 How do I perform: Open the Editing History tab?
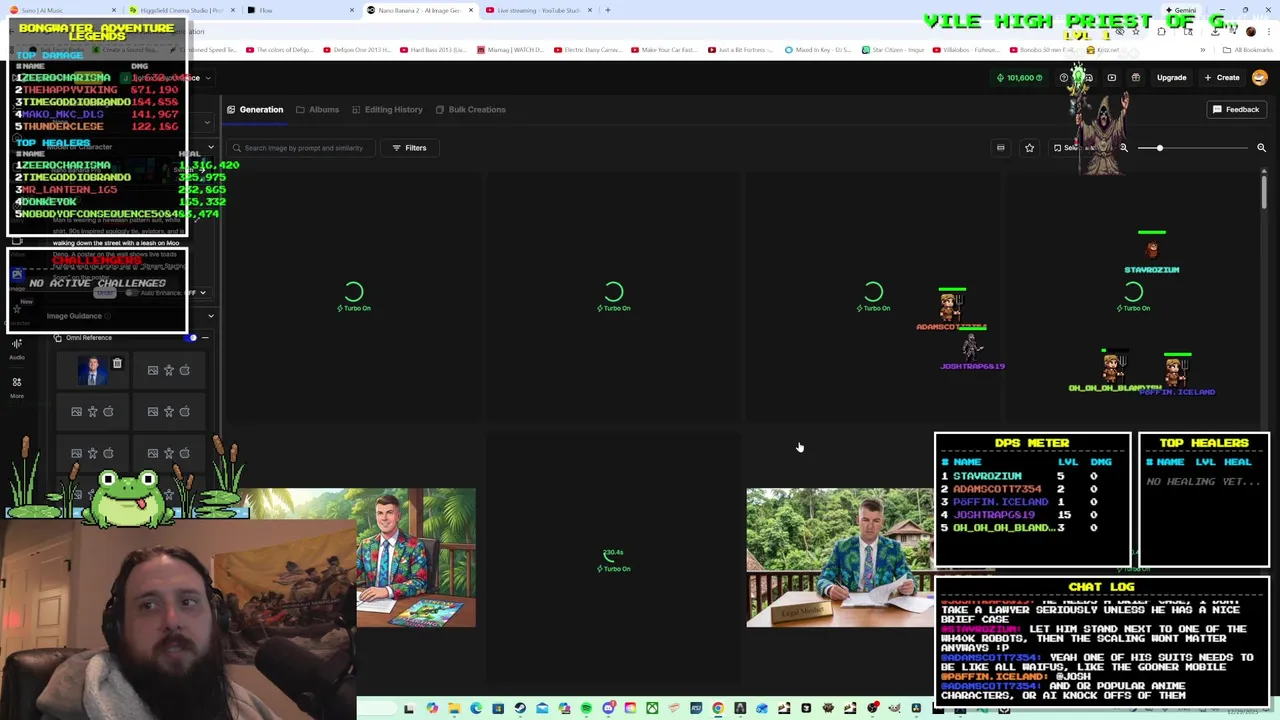point(387,110)
